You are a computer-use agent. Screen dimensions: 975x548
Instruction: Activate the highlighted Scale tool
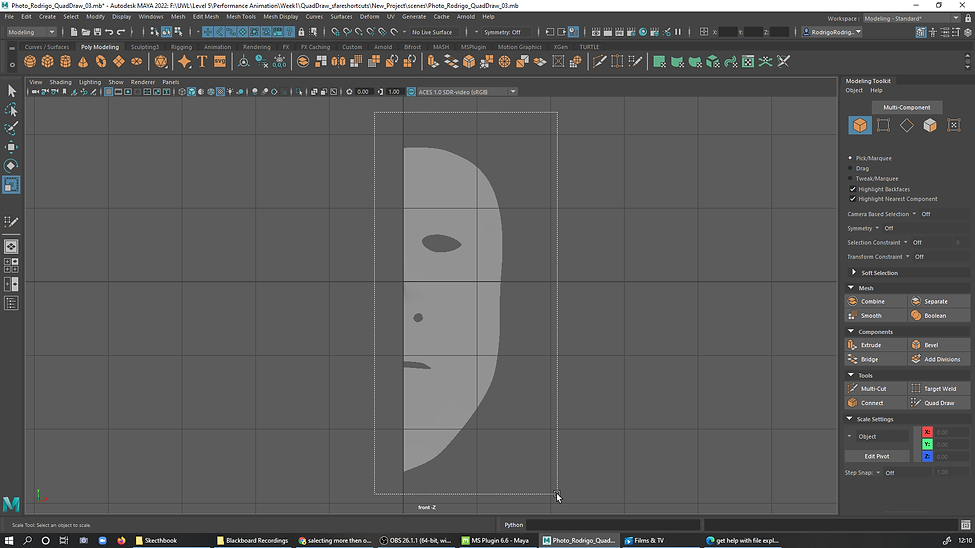coord(11,185)
